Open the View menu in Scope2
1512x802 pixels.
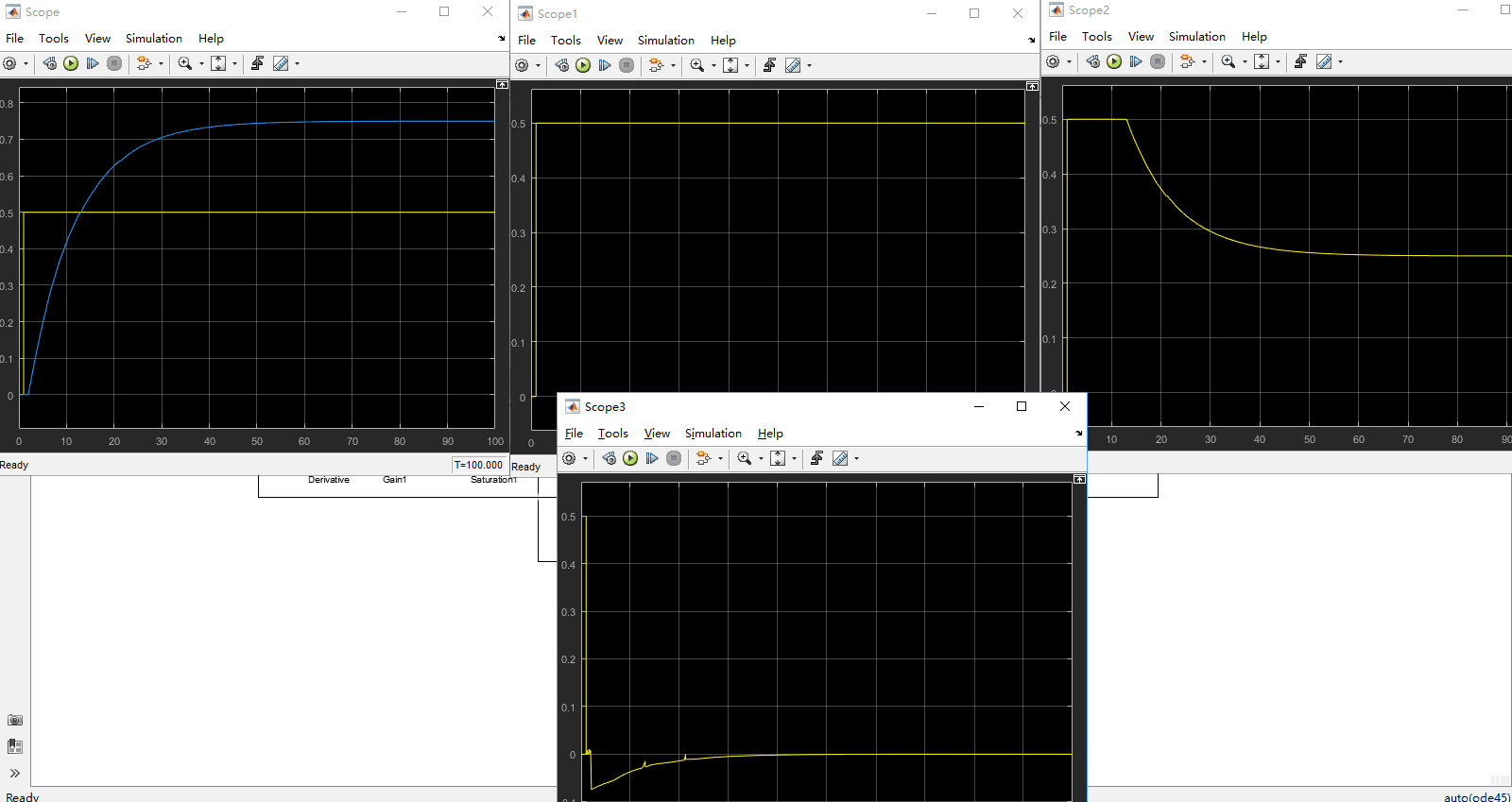pyautogui.click(x=1141, y=37)
